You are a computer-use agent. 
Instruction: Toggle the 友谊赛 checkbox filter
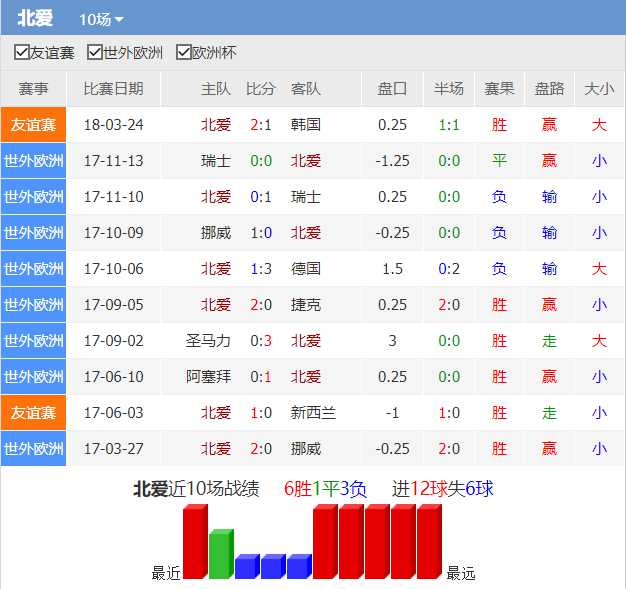point(22,52)
